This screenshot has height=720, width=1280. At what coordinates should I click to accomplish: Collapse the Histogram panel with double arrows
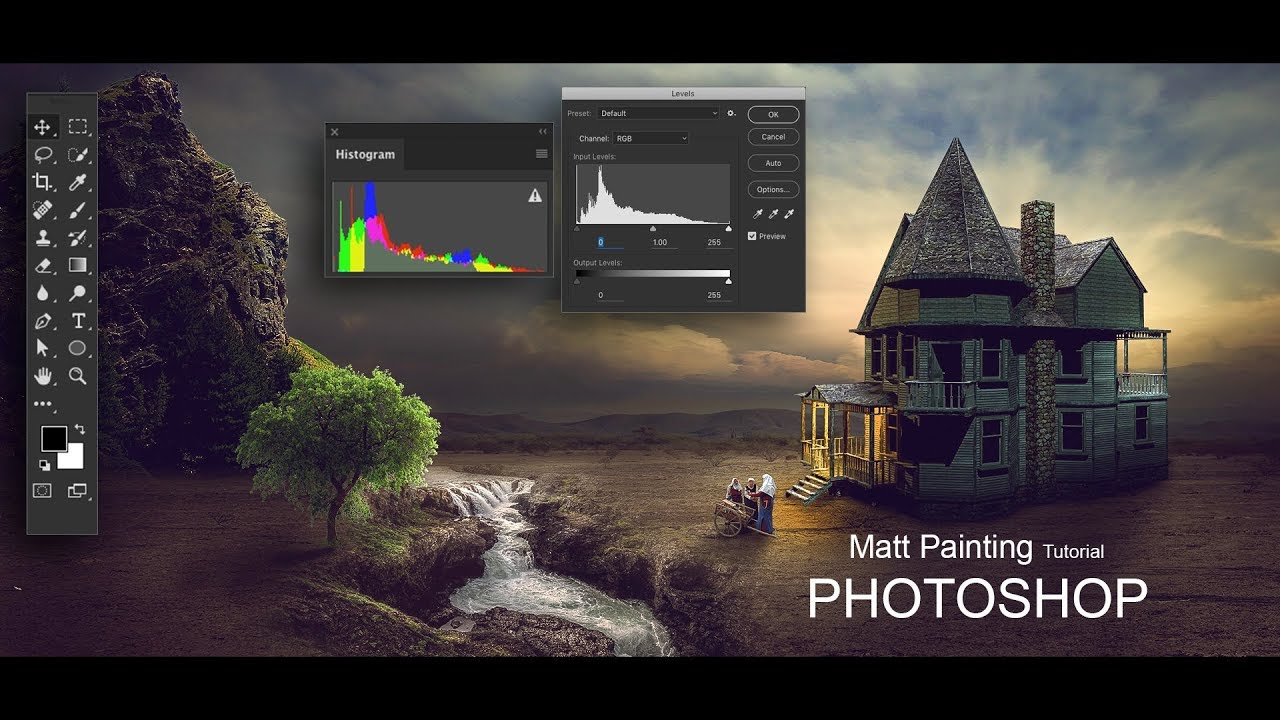pos(543,131)
